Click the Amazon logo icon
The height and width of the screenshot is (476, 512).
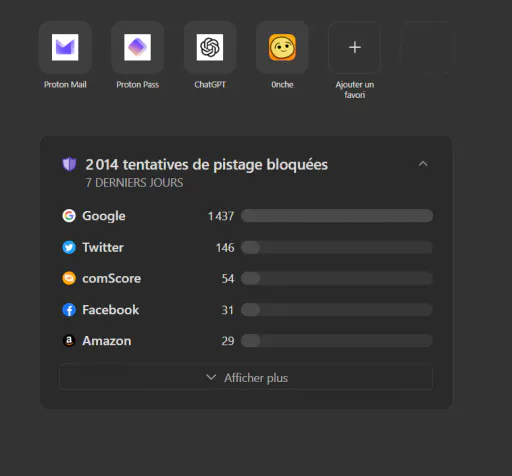pyautogui.click(x=69, y=341)
